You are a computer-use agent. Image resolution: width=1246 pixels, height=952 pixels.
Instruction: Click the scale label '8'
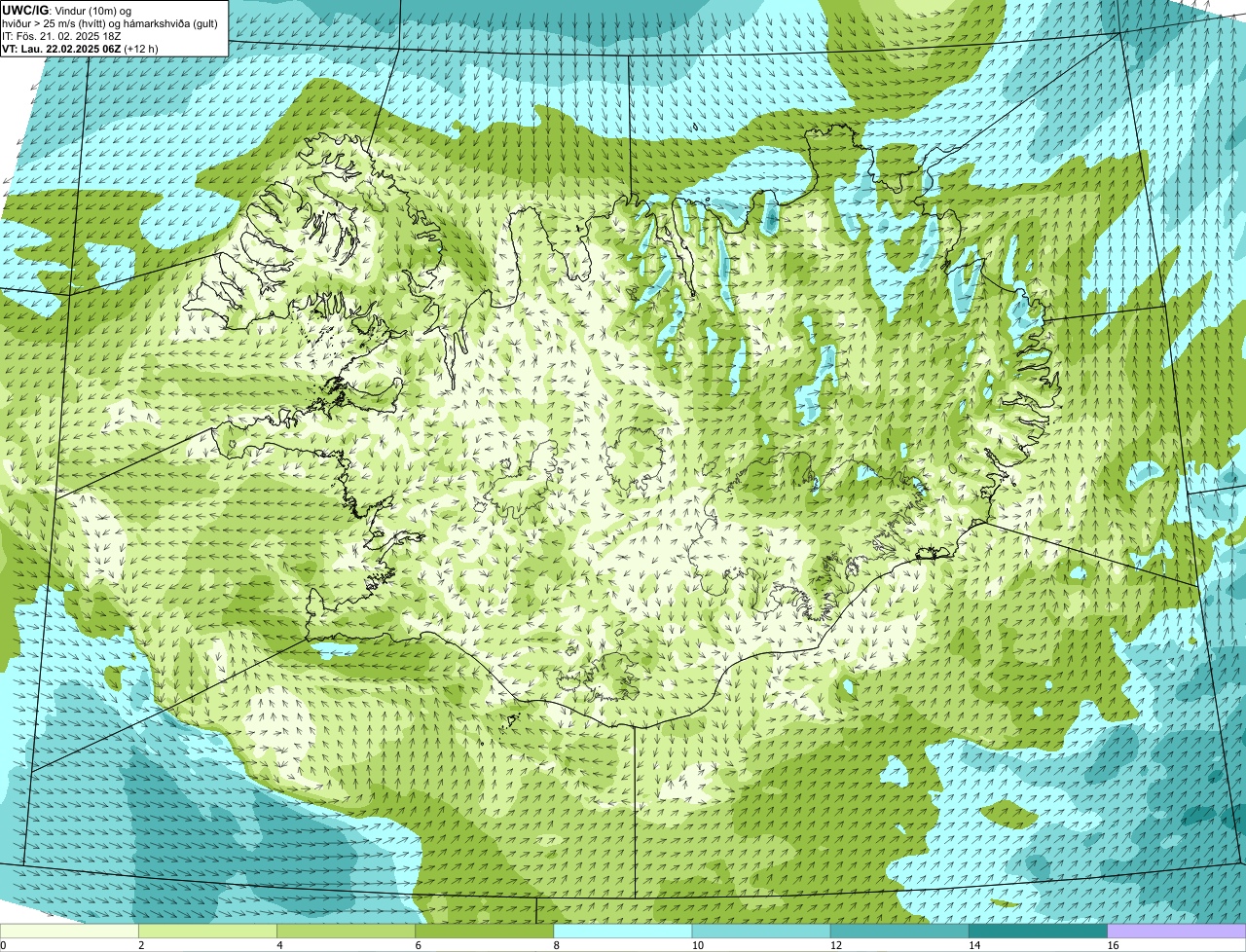pyautogui.click(x=557, y=945)
